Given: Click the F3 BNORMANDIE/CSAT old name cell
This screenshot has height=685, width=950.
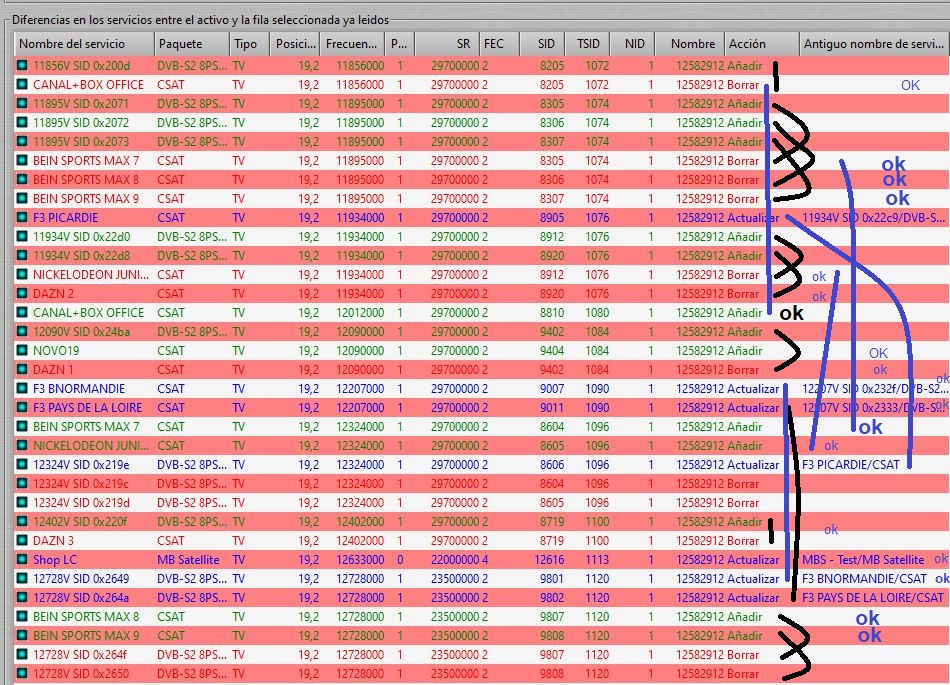Looking at the screenshot, I should click(865, 578).
